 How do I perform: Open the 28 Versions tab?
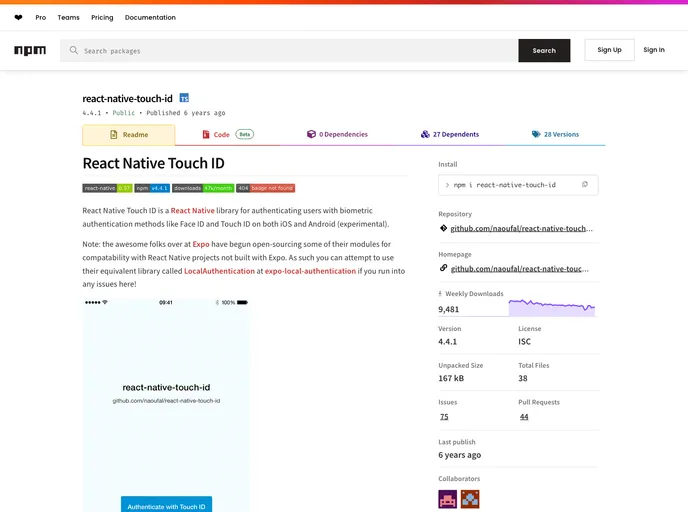[x=555, y=135]
